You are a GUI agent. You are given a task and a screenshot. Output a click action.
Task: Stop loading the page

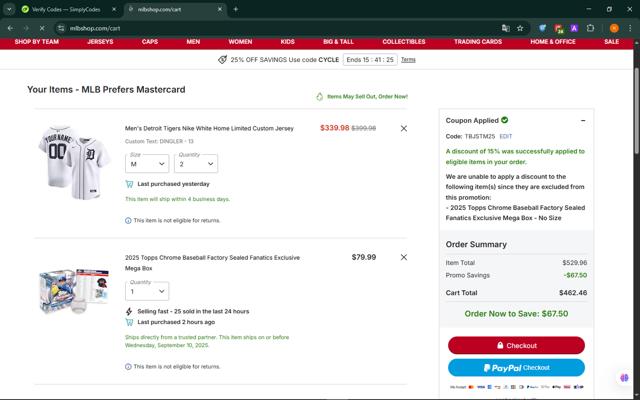click(x=42, y=28)
